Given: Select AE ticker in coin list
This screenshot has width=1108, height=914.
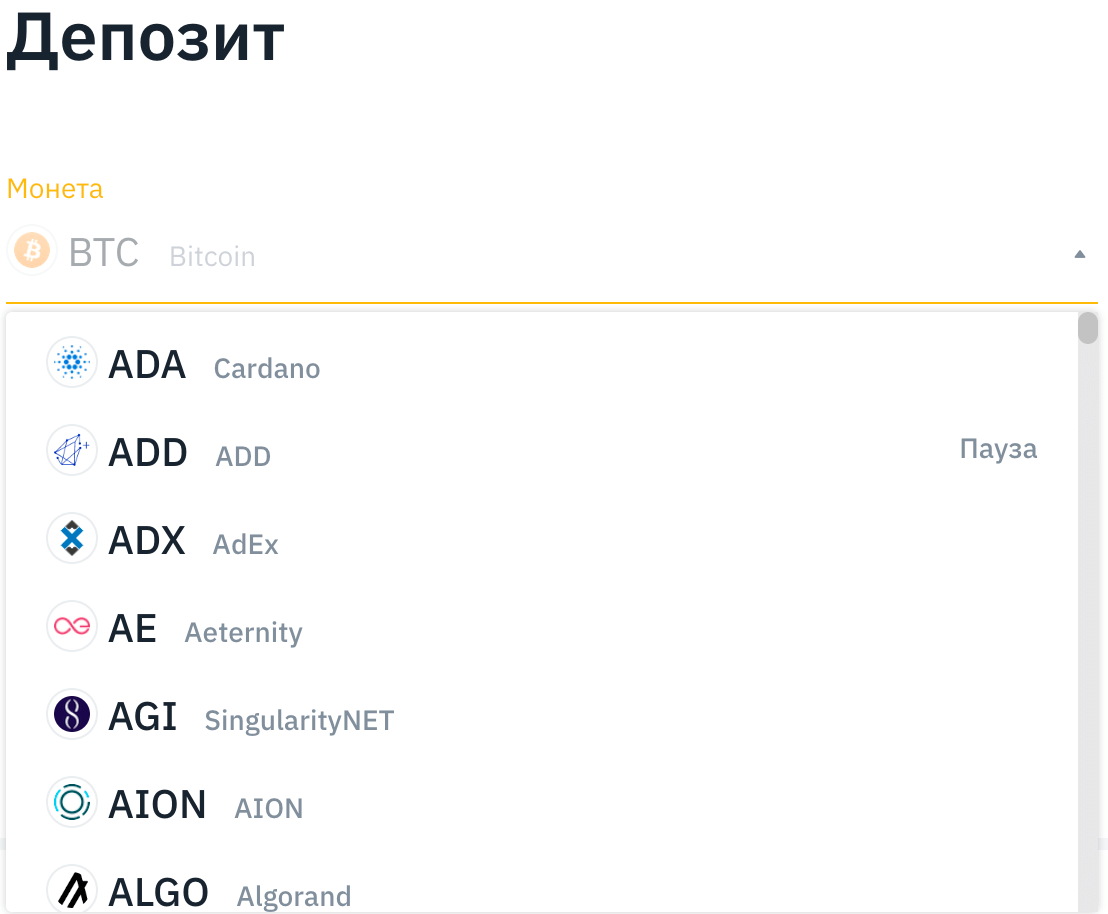Looking at the screenshot, I should tap(132, 629).
